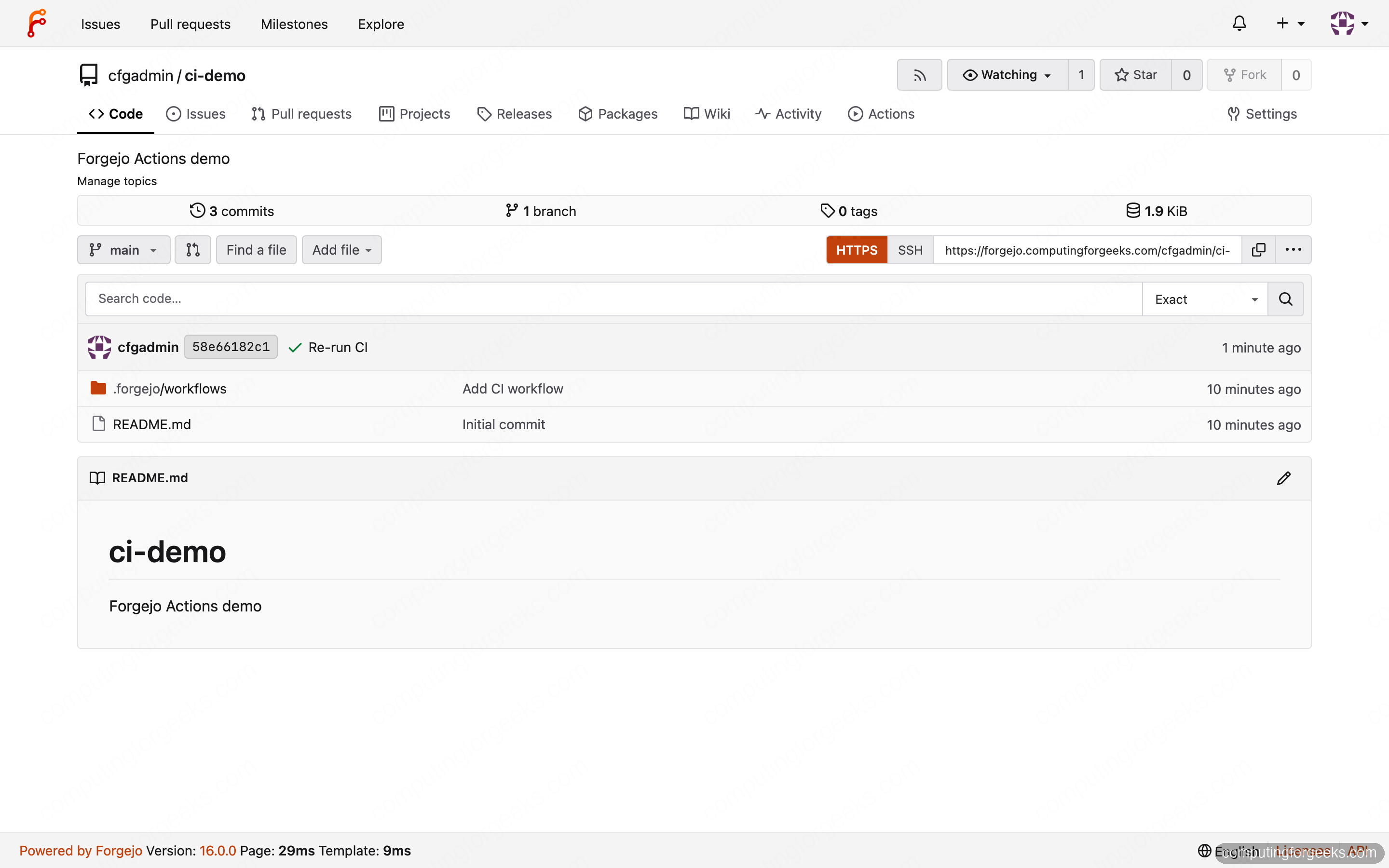Click Manage topics
The height and width of the screenshot is (868, 1389).
(117, 181)
